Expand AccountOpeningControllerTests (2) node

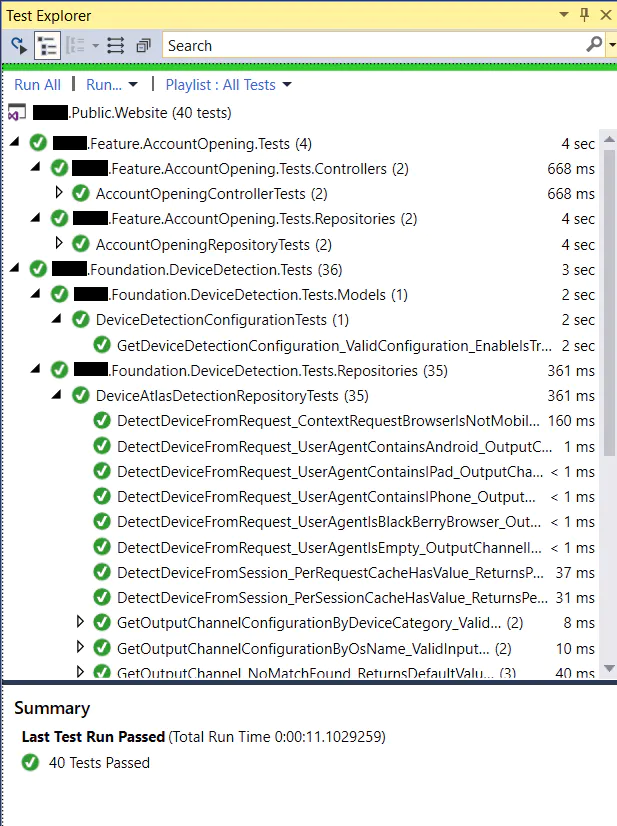[59, 192]
